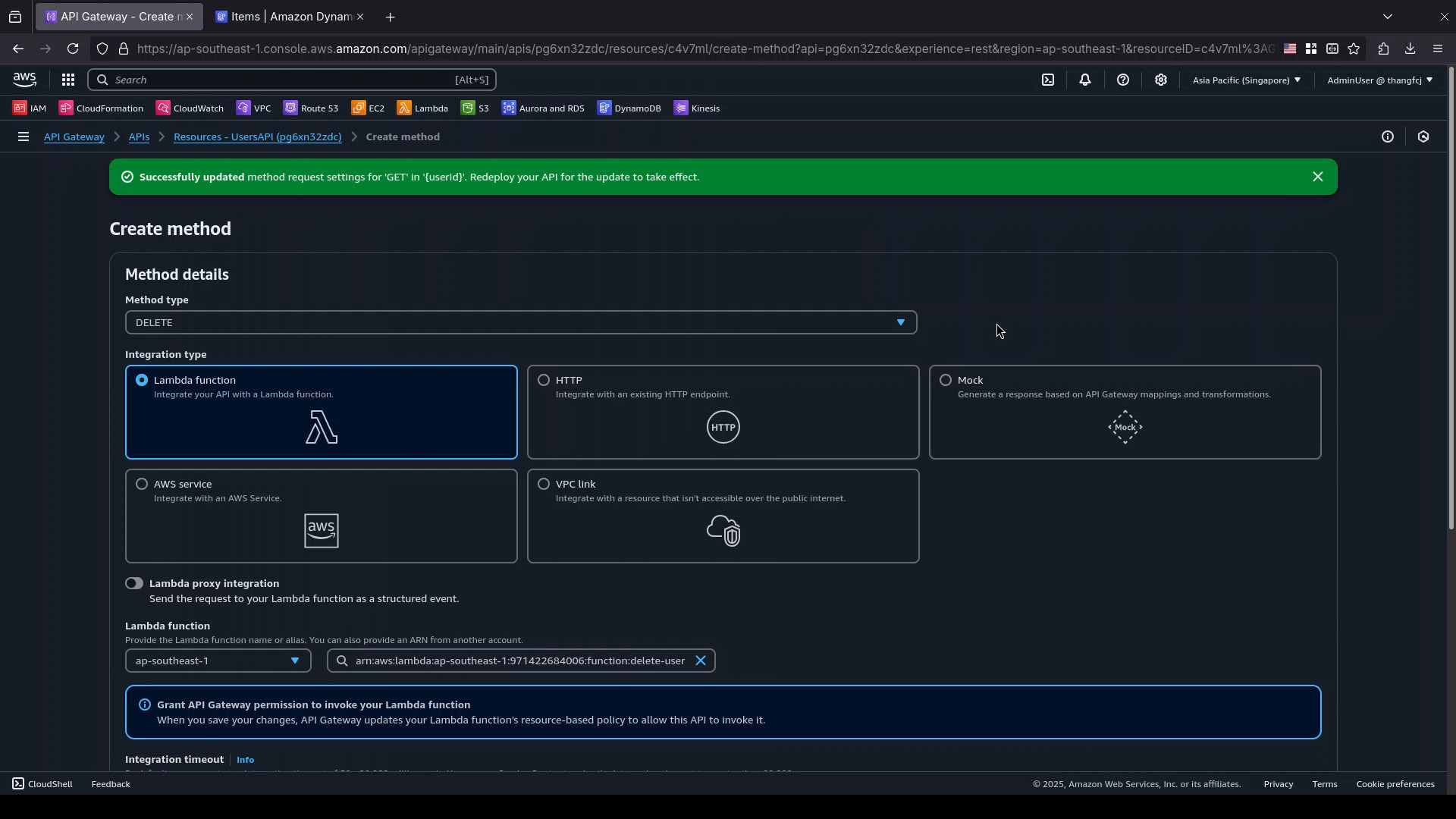Select Mock integration type
This screenshot has height=819, width=1456.
(1125, 413)
